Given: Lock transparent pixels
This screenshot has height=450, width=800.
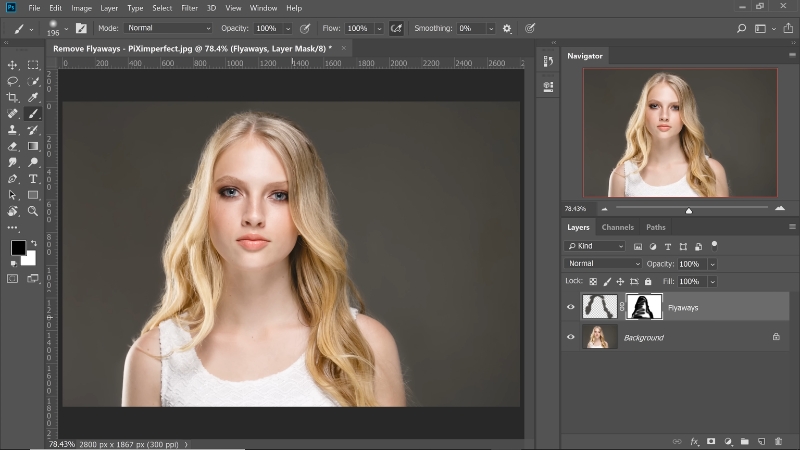Looking at the screenshot, I should point(593,282).
